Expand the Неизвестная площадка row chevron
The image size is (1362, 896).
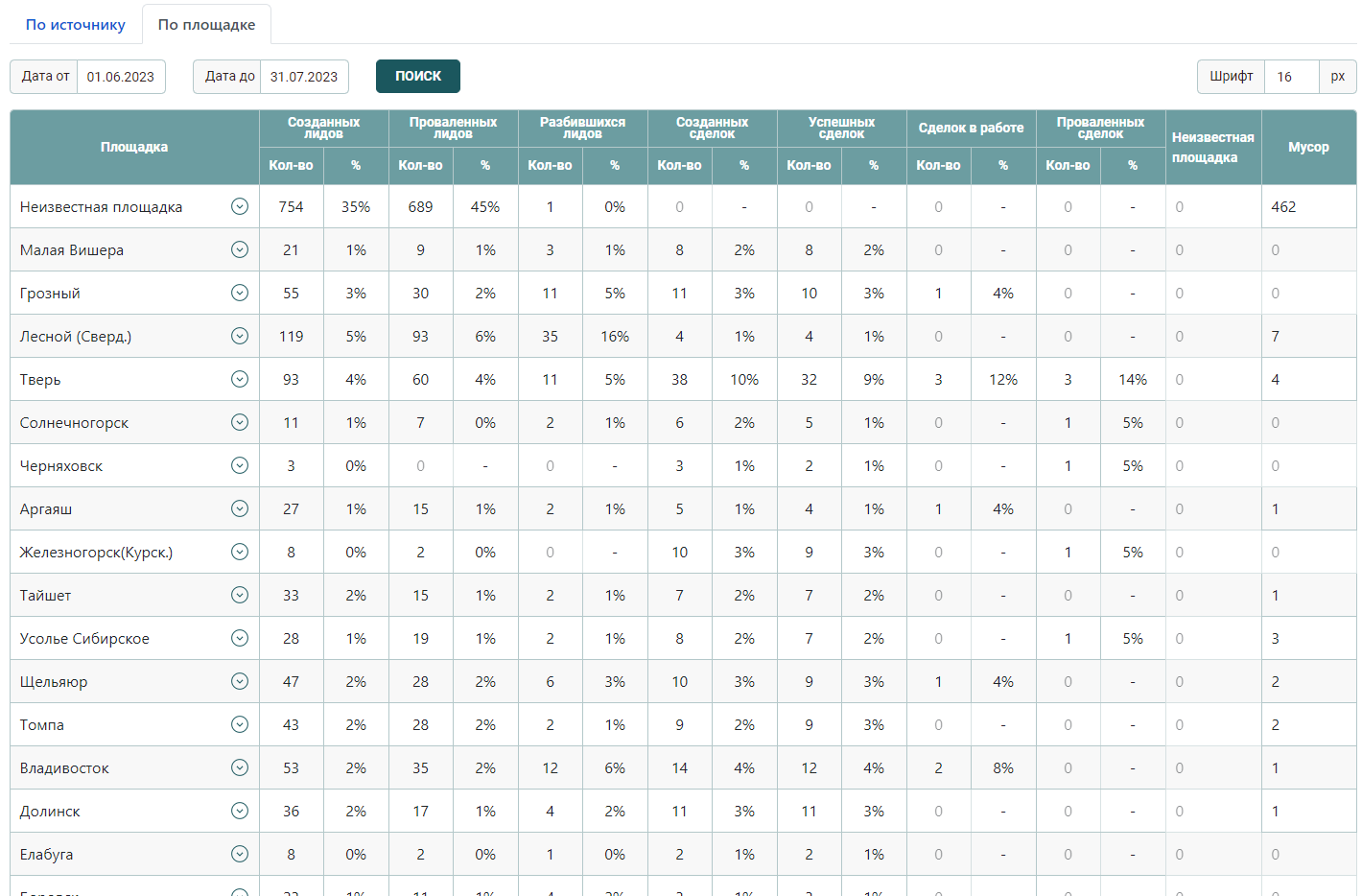[240, 206]
